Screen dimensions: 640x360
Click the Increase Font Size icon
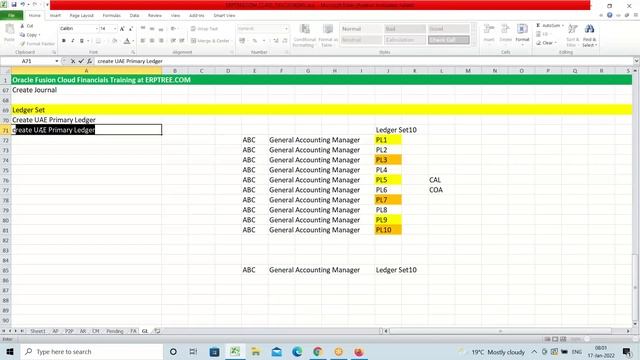(x=122, y=29)
